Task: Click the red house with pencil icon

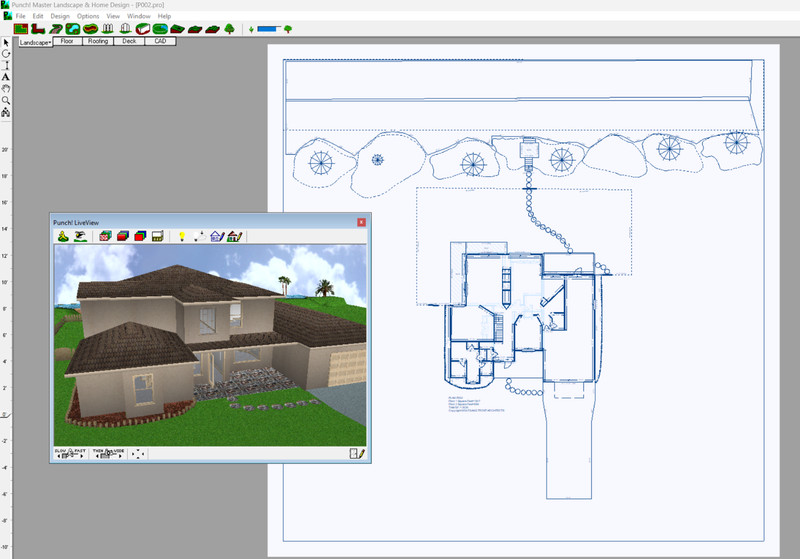Action: [x=235, y=236]
